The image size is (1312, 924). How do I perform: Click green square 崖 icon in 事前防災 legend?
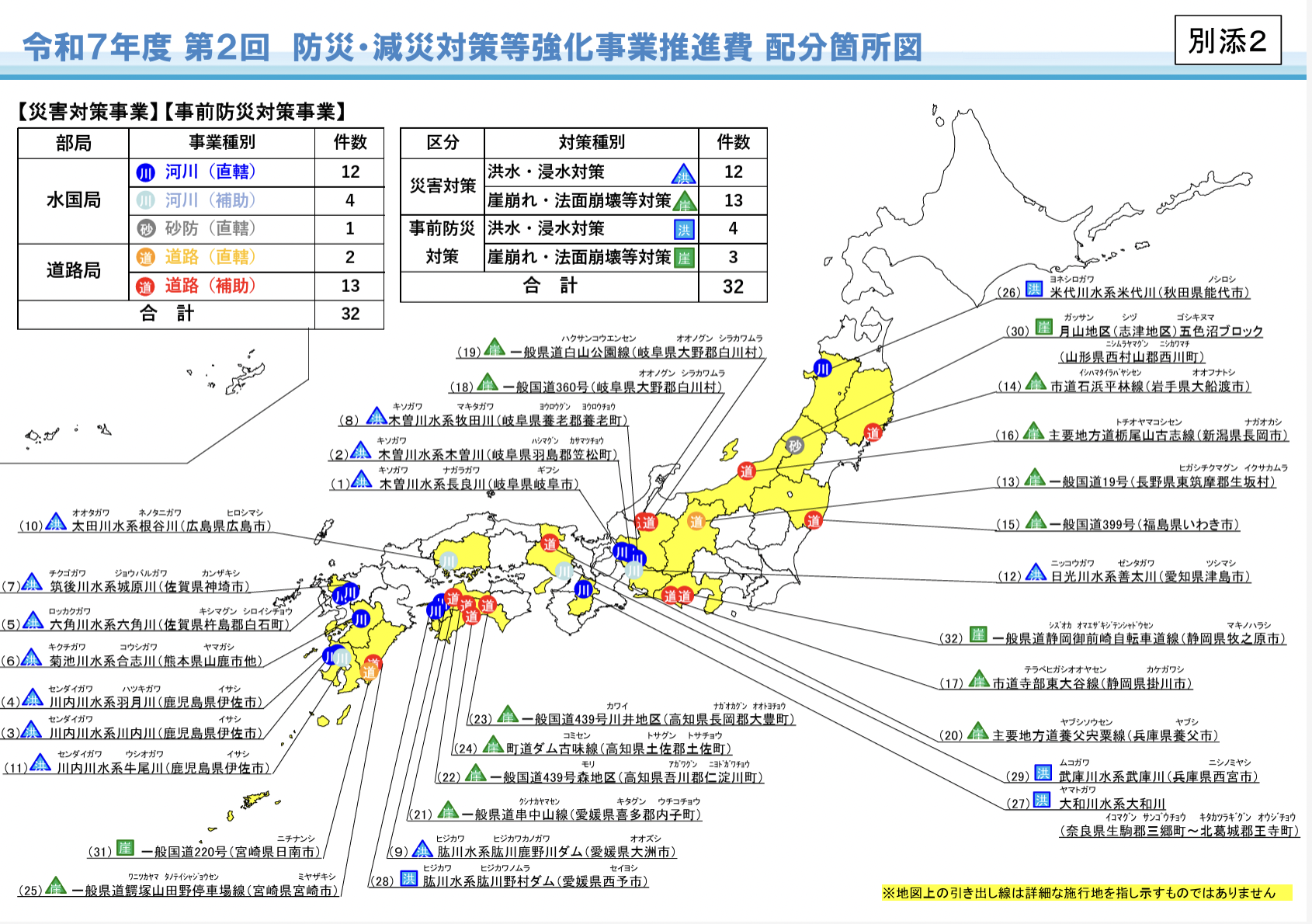click(684, 258)
